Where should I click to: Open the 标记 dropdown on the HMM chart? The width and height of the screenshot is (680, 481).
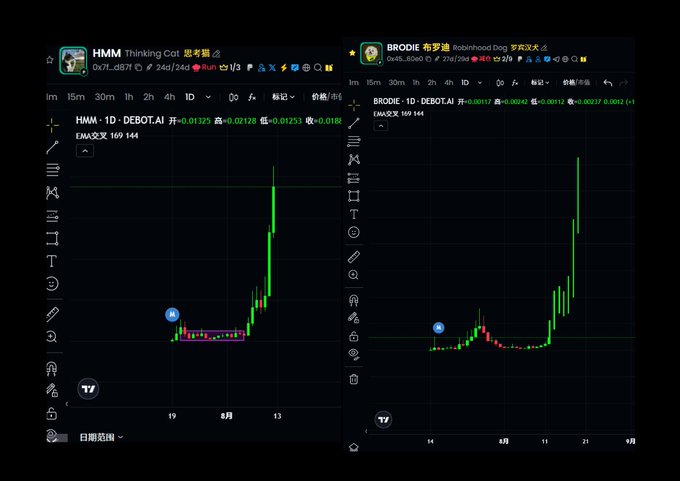(283, 97)
